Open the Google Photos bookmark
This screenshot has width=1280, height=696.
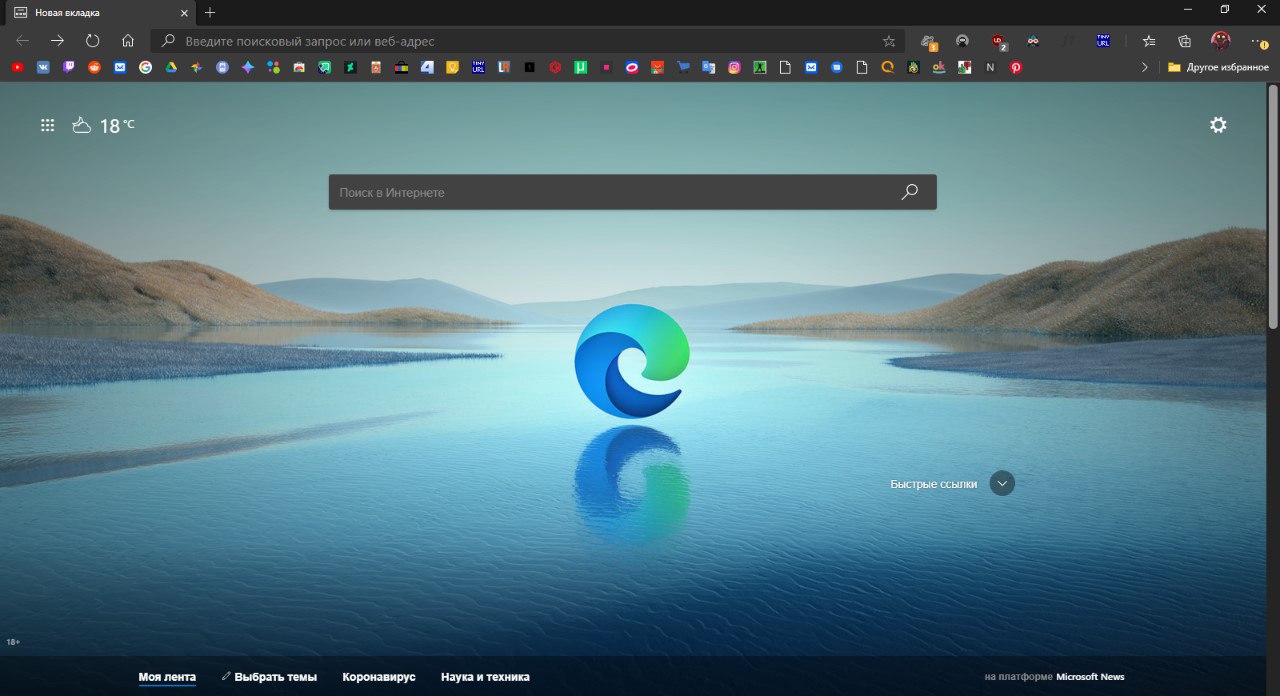196,67
